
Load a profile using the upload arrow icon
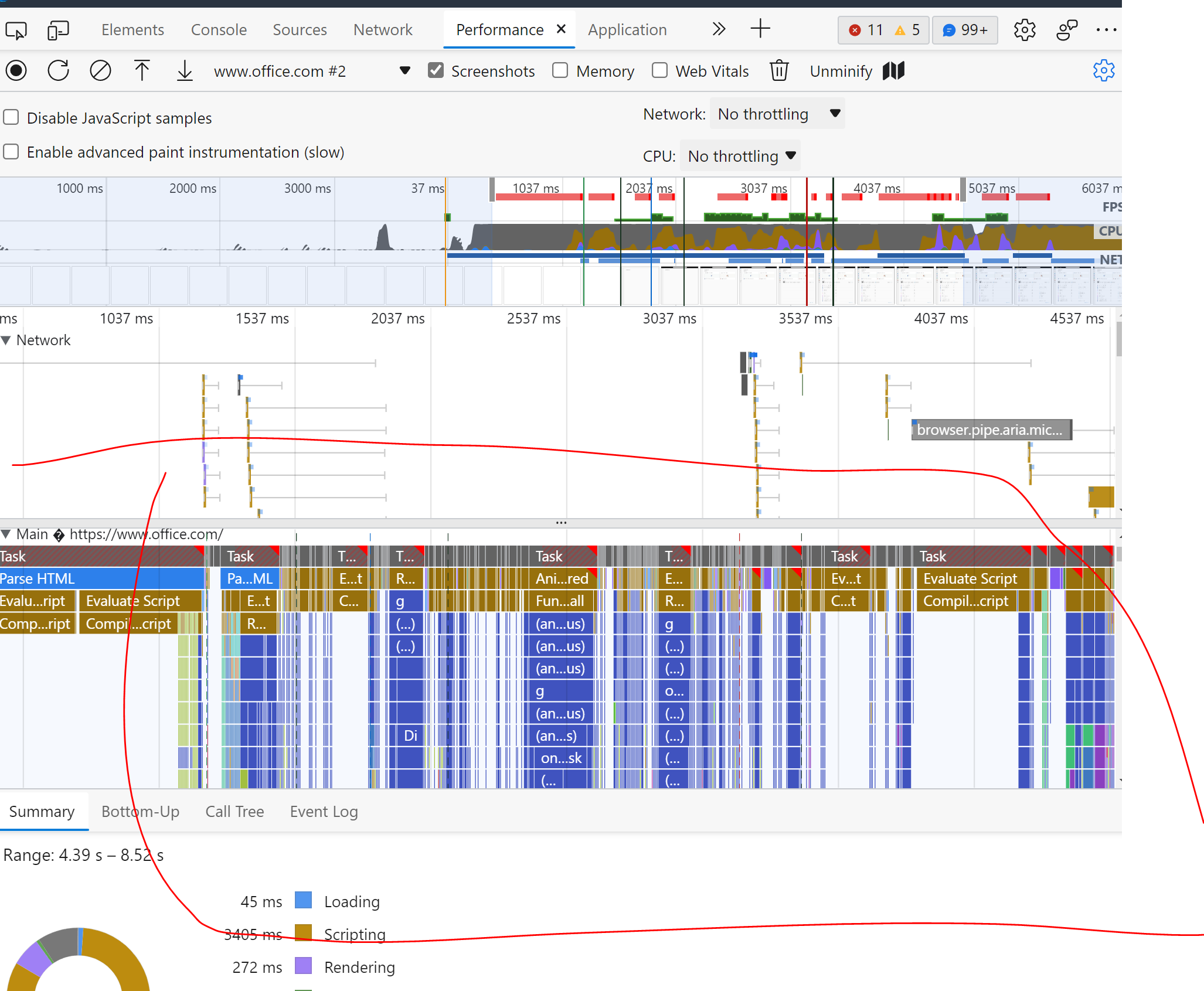coord(142,70)
